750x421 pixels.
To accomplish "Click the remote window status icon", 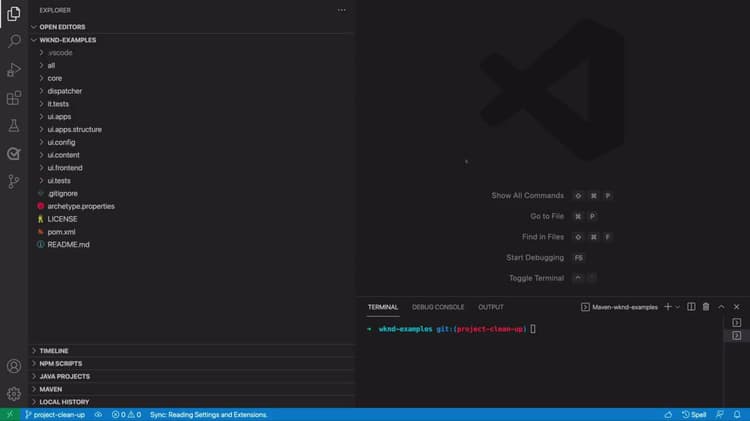I will tap(10, 415).
